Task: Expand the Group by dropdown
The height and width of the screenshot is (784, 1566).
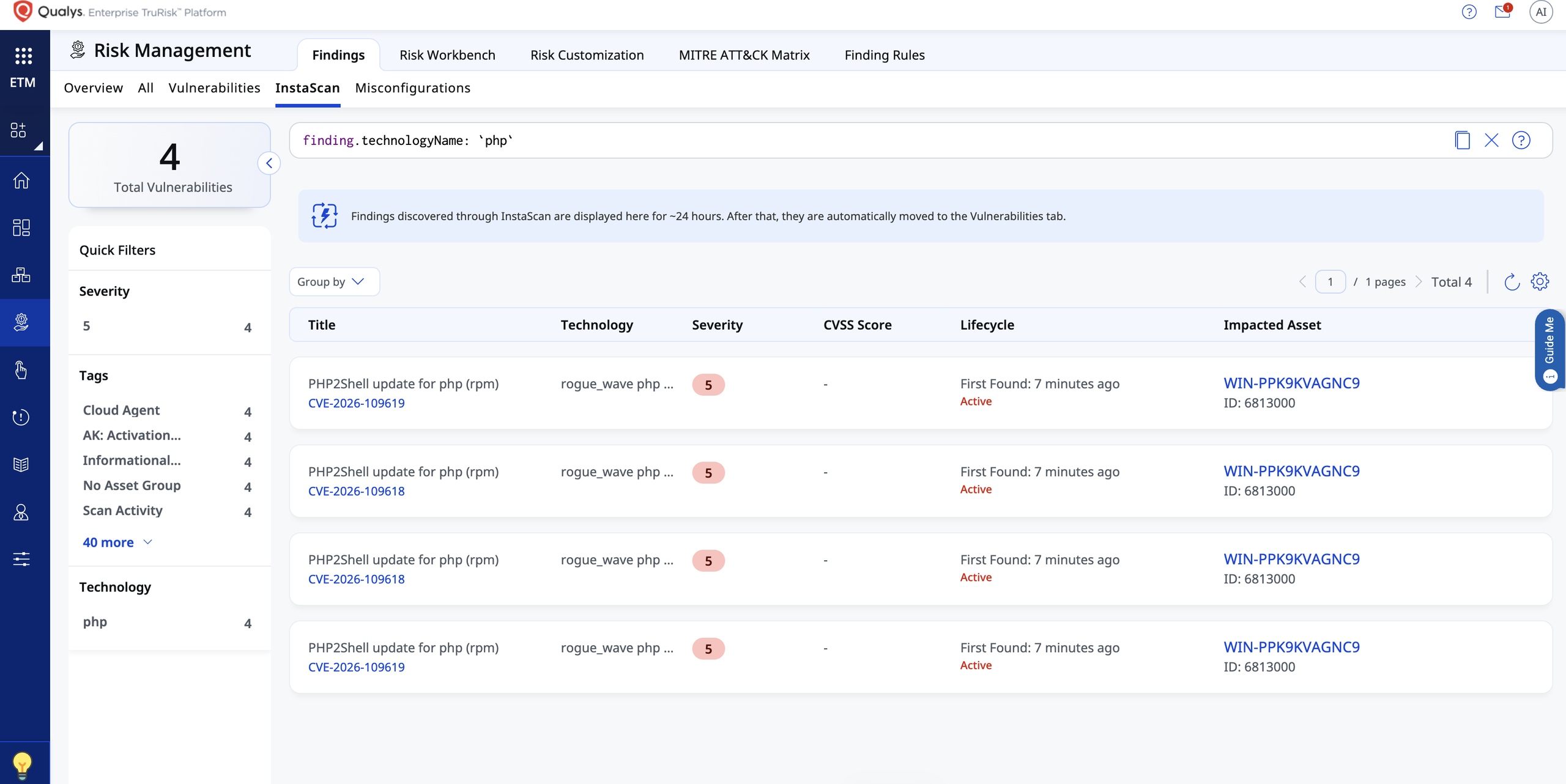Action: click(x=334, y=282)
